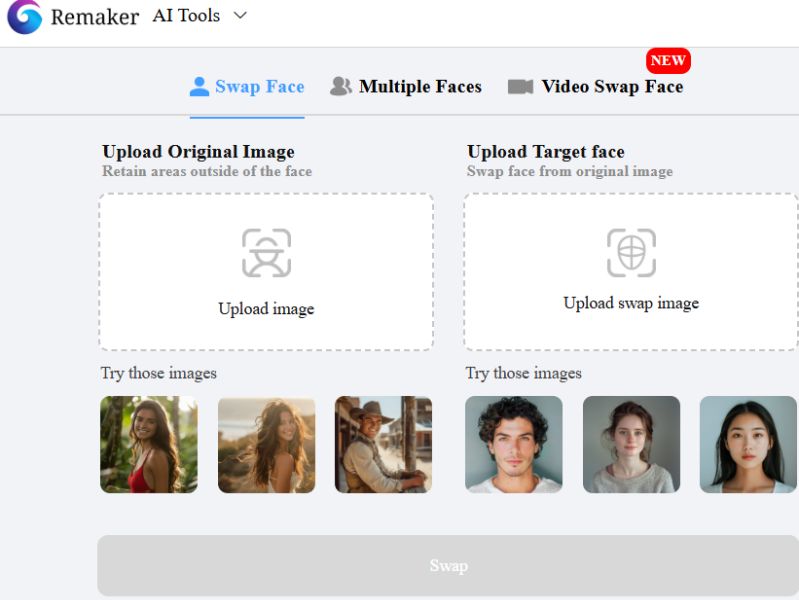799x600 pixels.
Task: Expand the chevron beside AI Tools
Action: [x=239, y=16]
